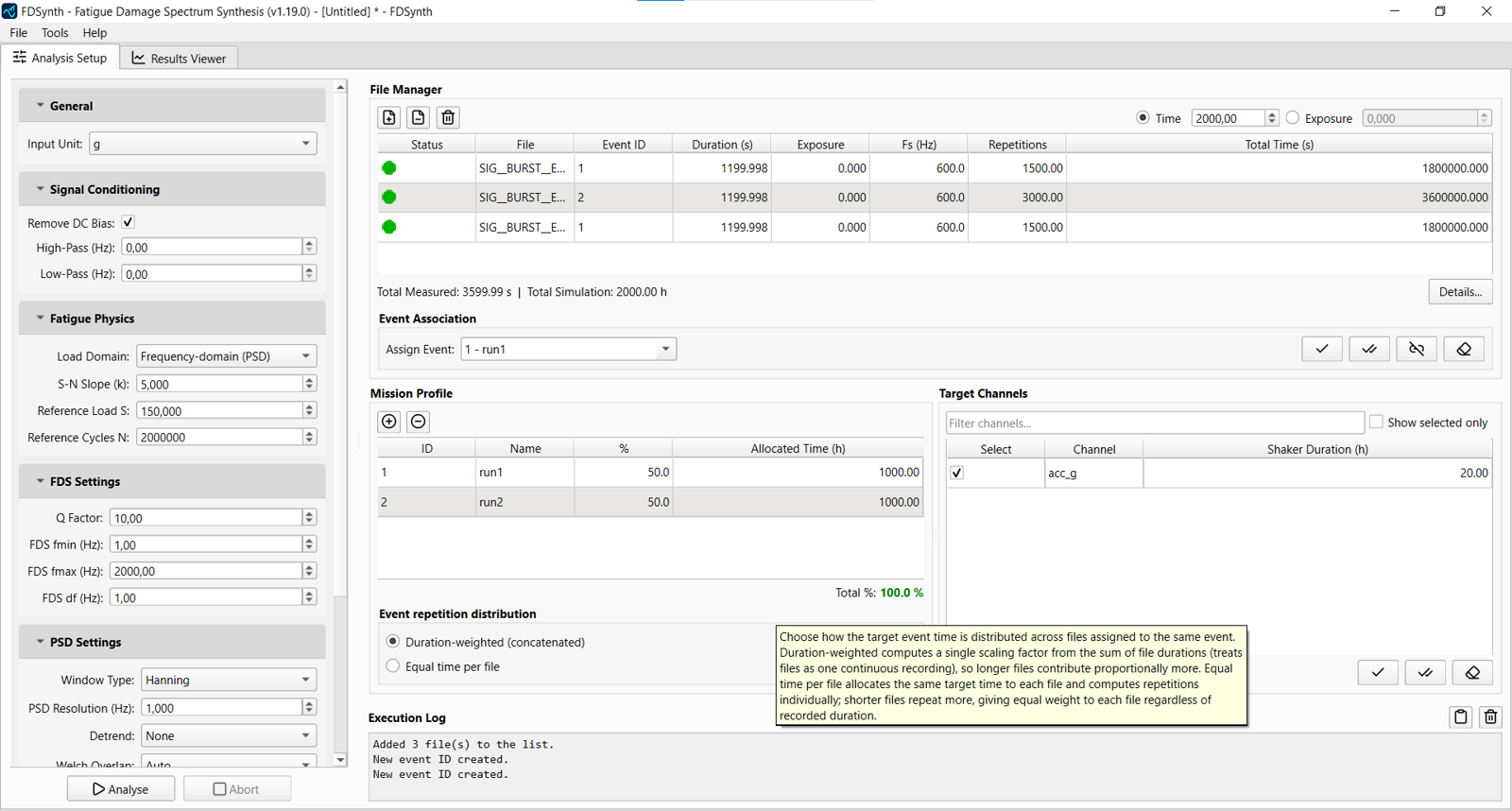The width and height of the screenshot is (1512, 811).
Task: Select the Exposure radio button
Action: tap(1293, 118)
